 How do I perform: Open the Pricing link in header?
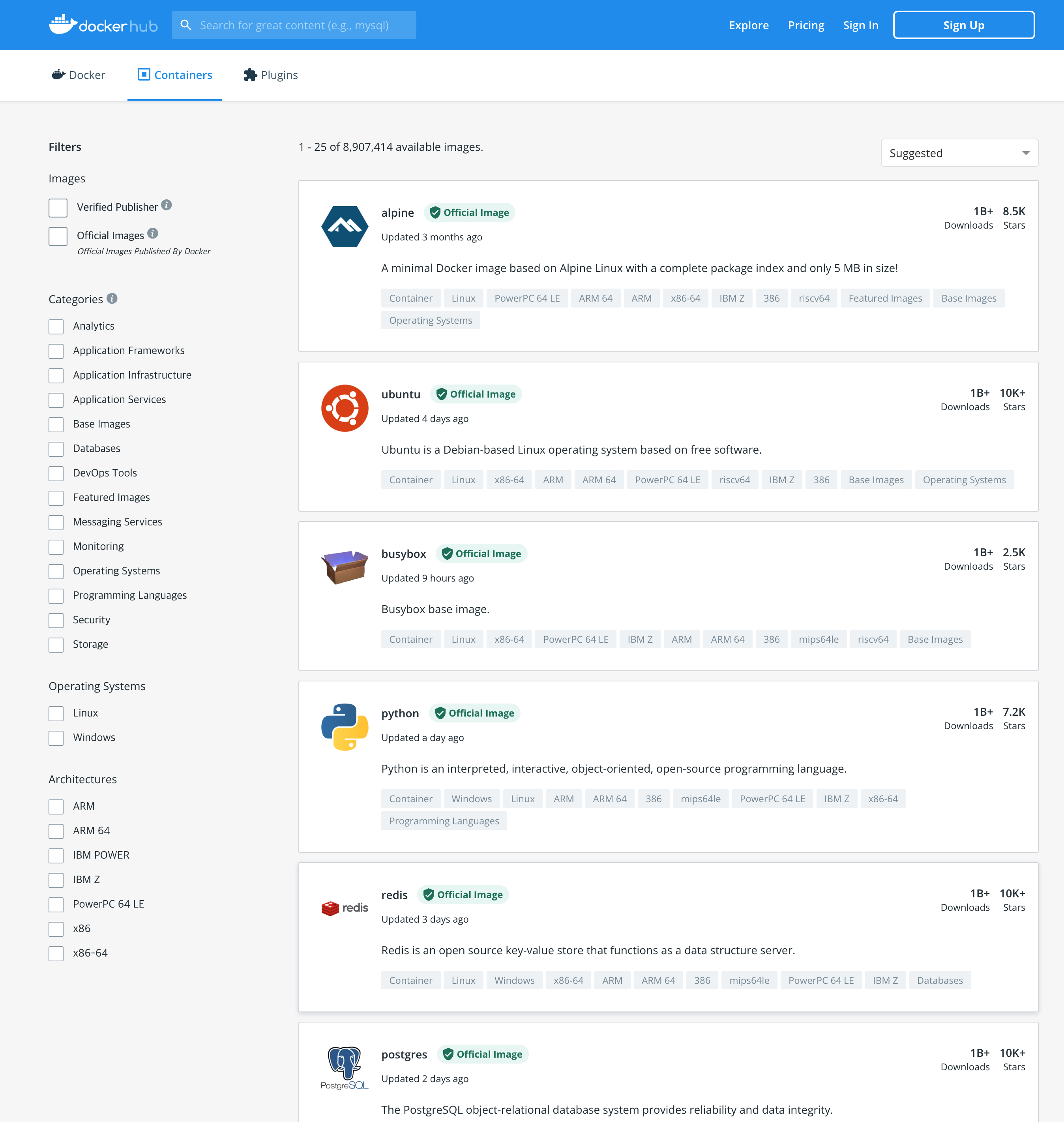pyautogui.click(x=805, y=25)
